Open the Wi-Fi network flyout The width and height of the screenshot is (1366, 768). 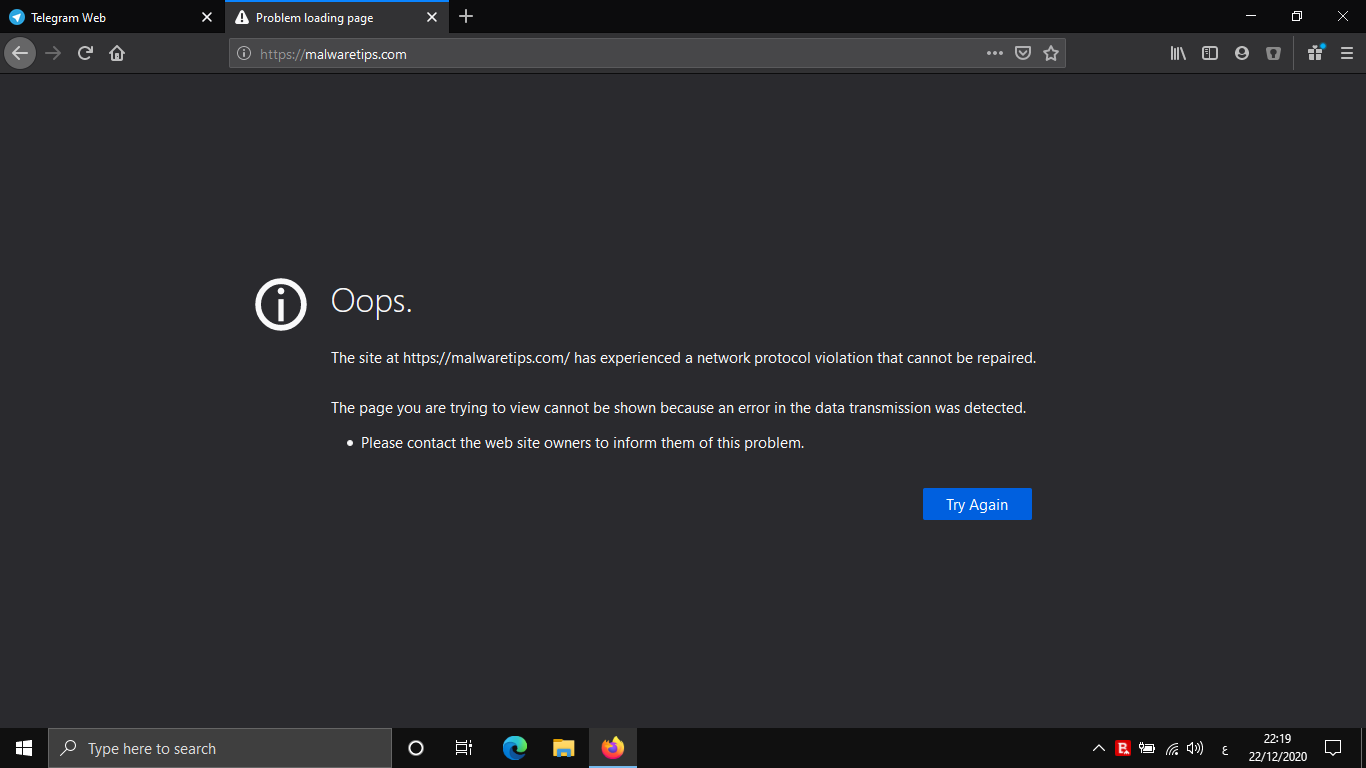(x=1172, y=748)
